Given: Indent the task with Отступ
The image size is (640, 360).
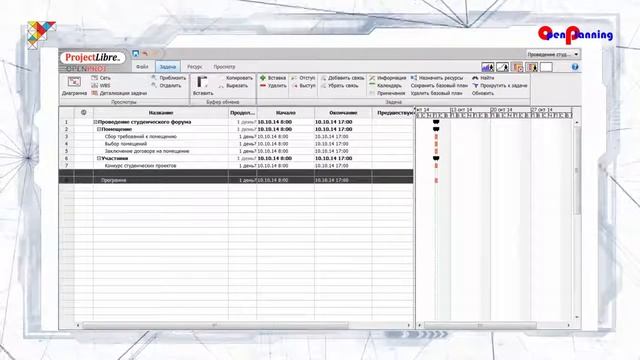Looking at the screenshot, I should (303, 78).
